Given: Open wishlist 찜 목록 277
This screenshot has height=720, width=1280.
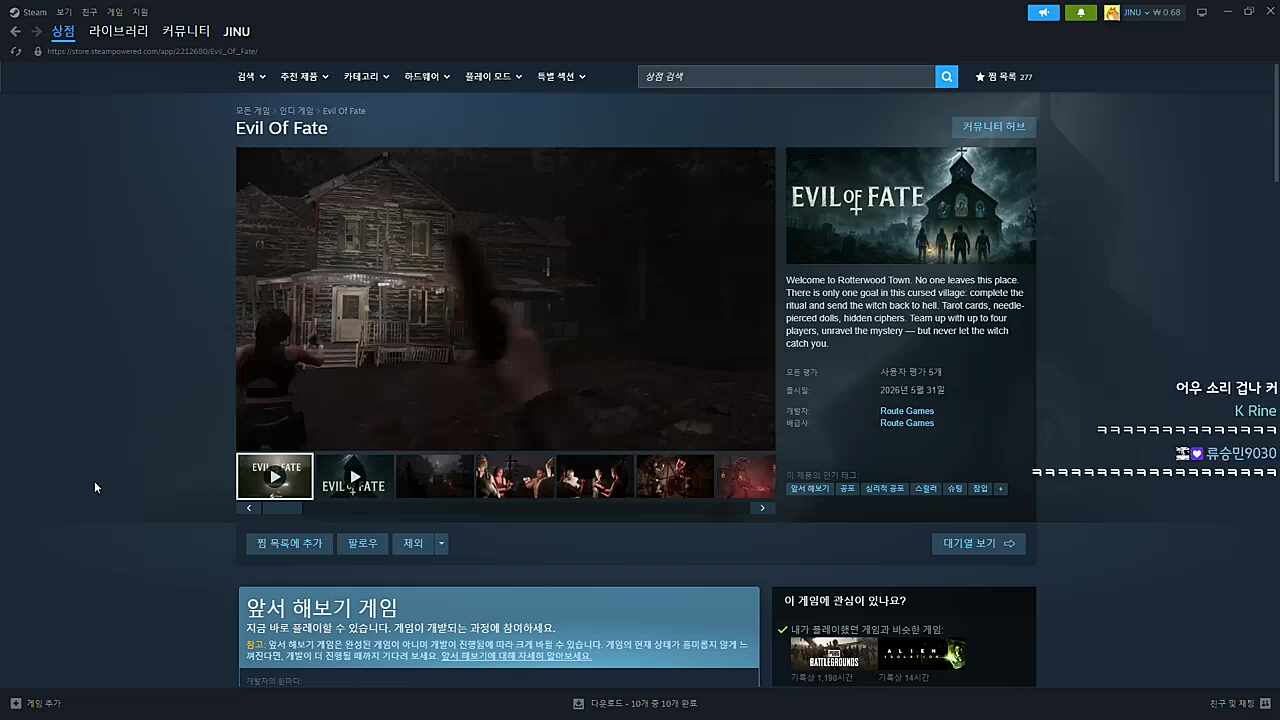Looking at the screenshot, I should 1003,77.
